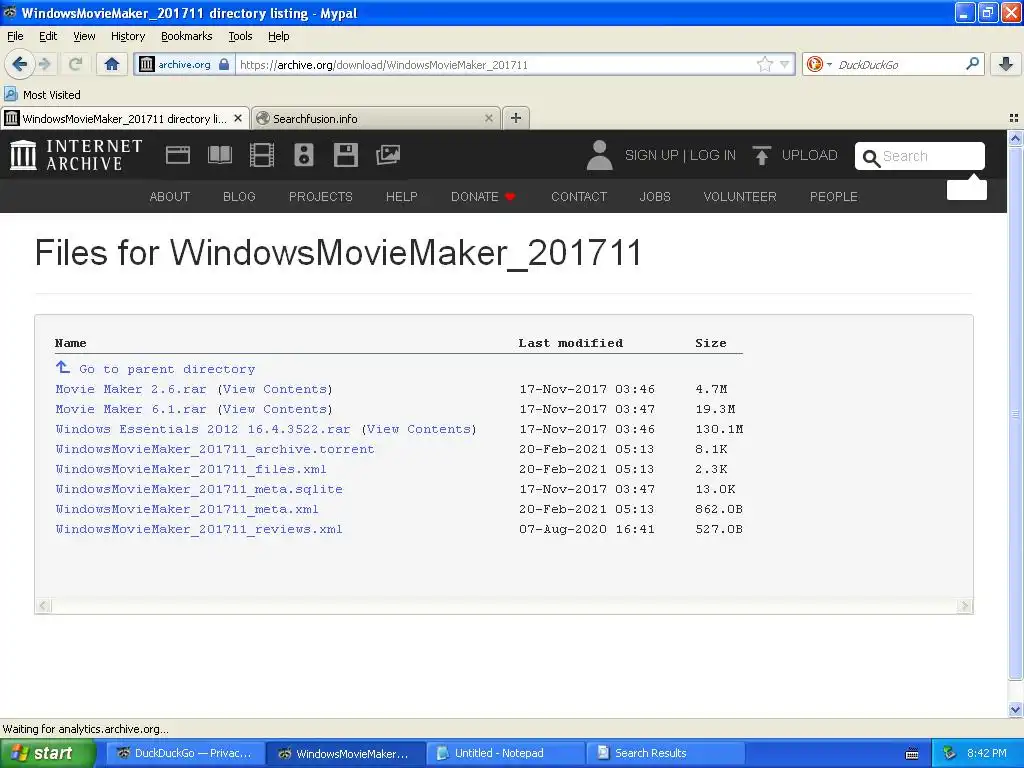The height and width of the screenshot is (768, 1024).
Task: Open the Home page via house icon
Action: click(x=112, y=64)
